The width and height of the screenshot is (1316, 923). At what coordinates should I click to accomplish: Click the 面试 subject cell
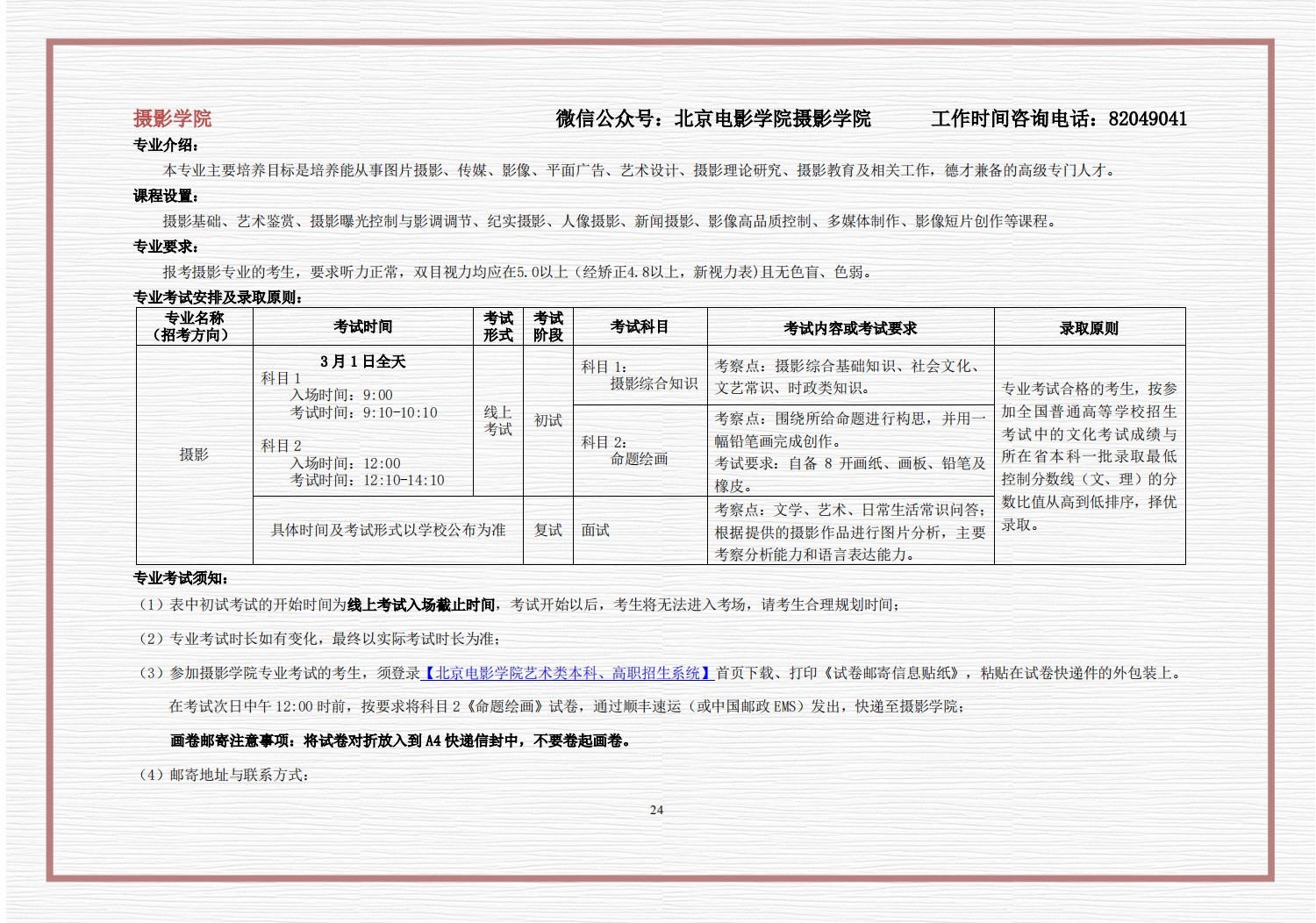point(595,530)
